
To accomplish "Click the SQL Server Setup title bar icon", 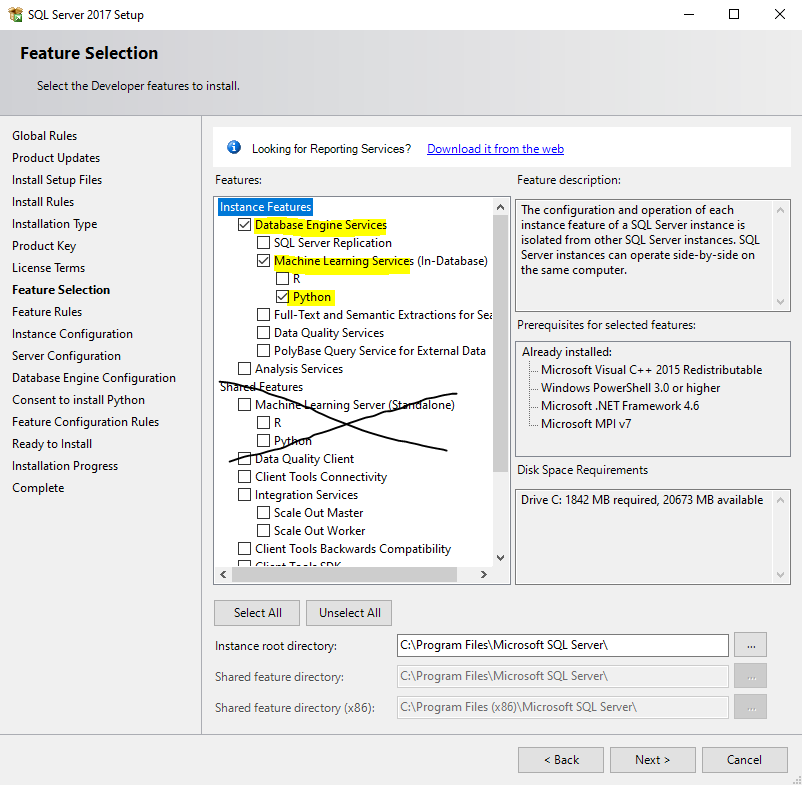I will pos(15,14).
